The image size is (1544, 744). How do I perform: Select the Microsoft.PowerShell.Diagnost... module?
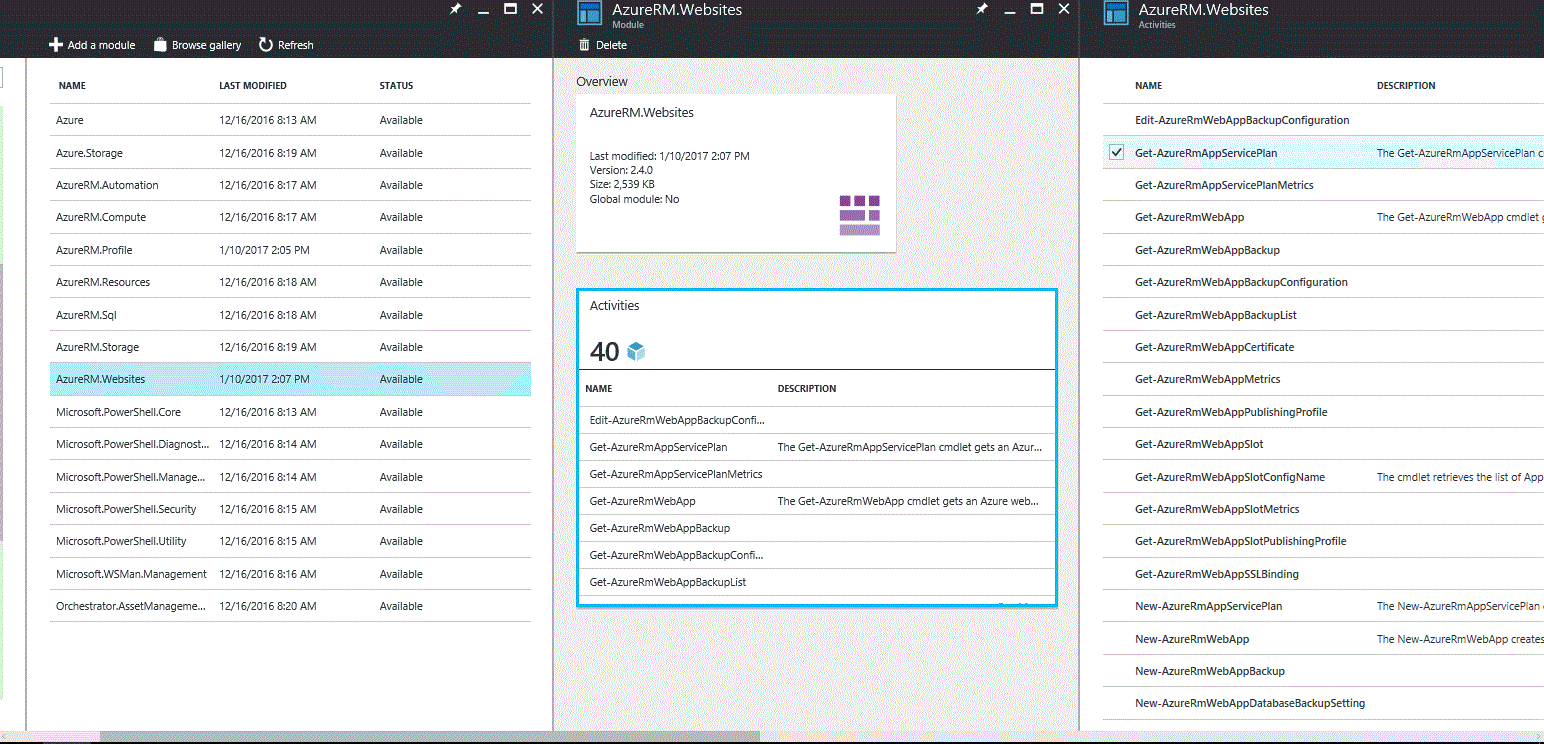coord(290,444)
